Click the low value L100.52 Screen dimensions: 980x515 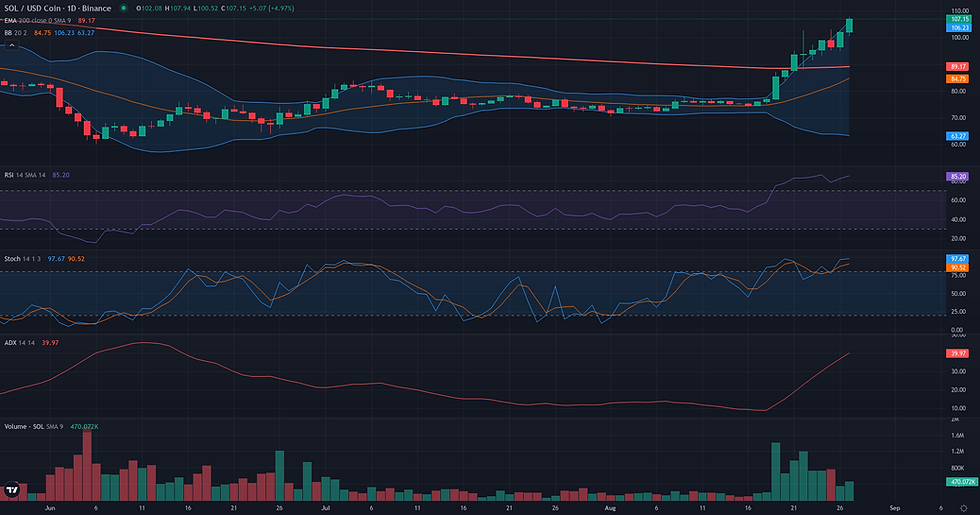[x=204, y=8]
